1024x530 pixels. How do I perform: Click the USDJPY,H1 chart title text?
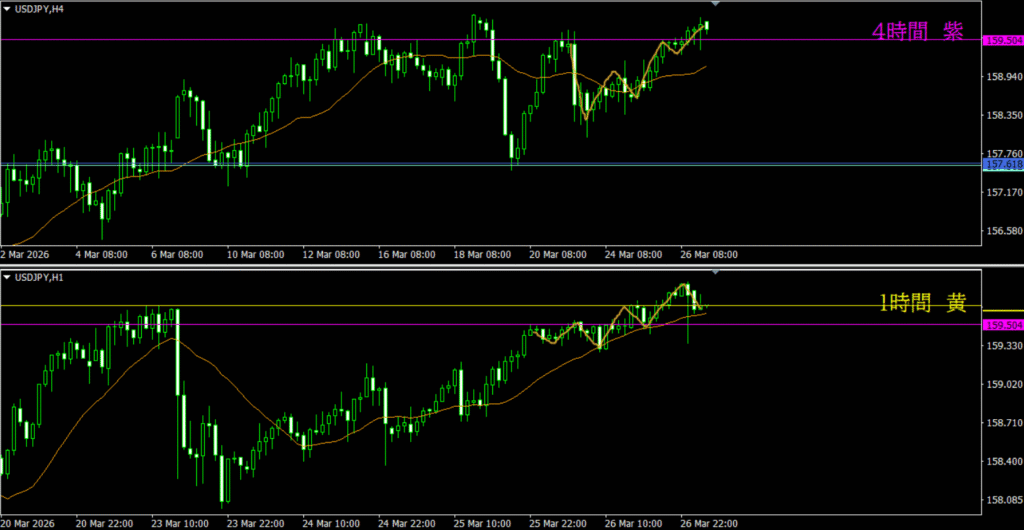tap(40, 276)
